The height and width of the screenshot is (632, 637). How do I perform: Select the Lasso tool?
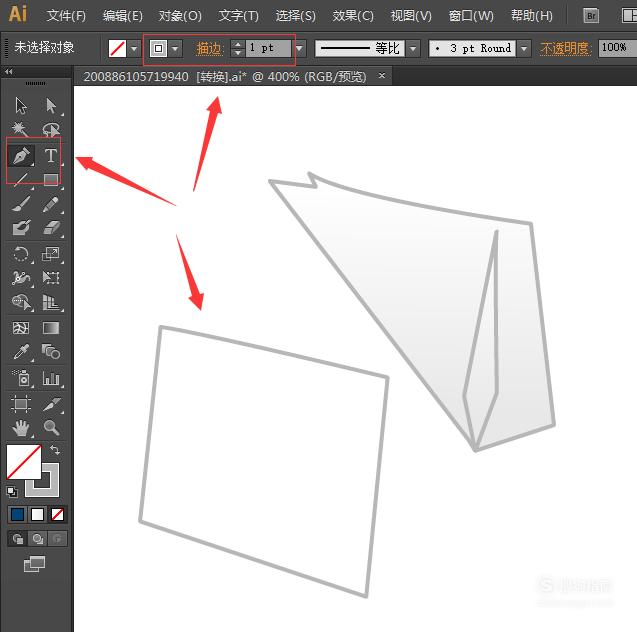pos(51,130)
